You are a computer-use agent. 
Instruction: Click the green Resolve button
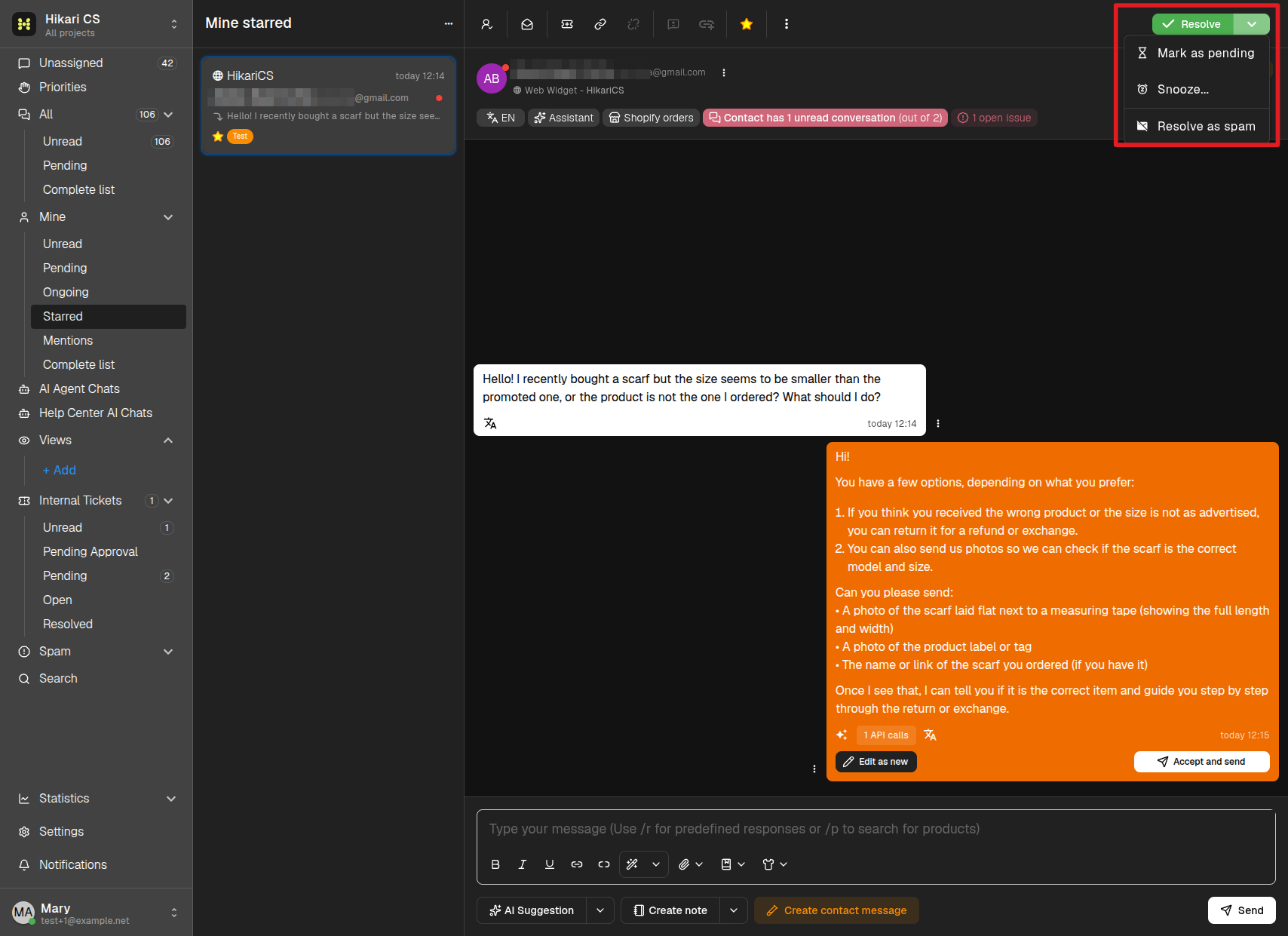(x=1192, y=24)
